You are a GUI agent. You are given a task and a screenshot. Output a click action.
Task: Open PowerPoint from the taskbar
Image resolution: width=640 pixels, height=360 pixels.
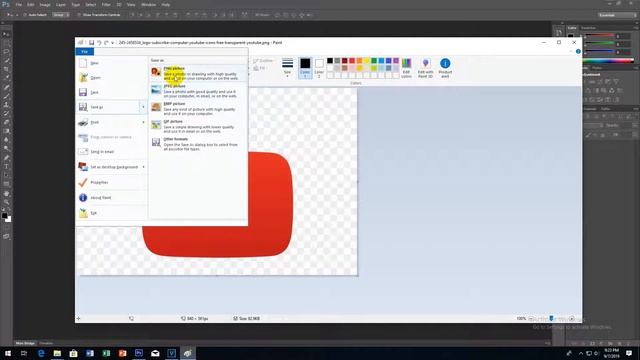click(x=122, y=353)
